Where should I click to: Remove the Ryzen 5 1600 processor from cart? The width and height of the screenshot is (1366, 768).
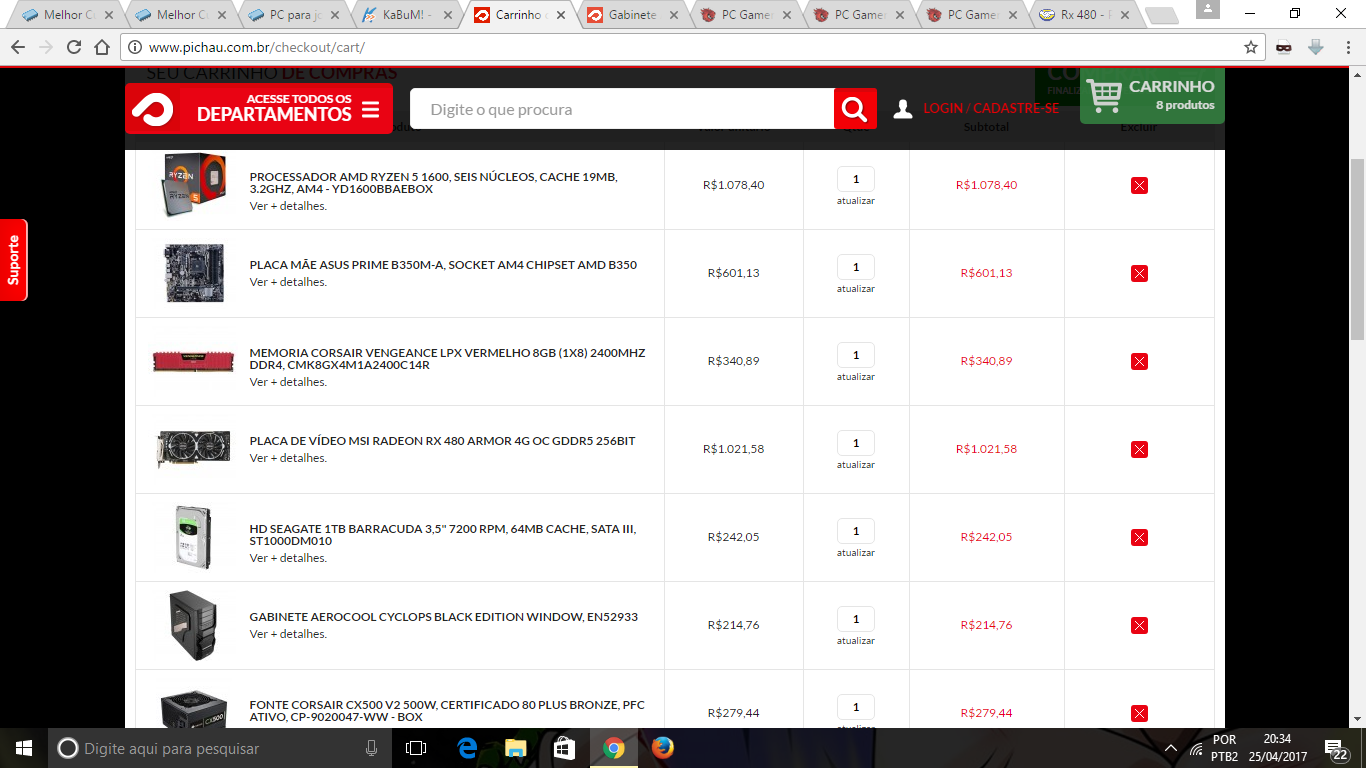click(x=1139, y=185)
